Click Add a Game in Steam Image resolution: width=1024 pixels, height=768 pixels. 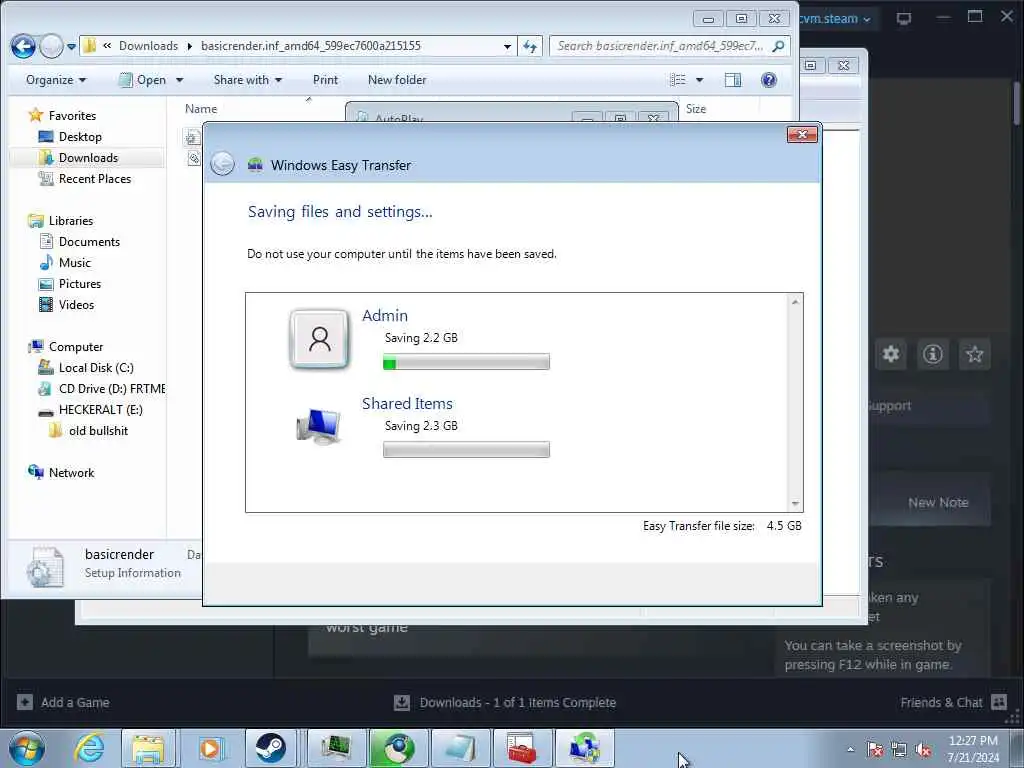(x=63, y=702)
